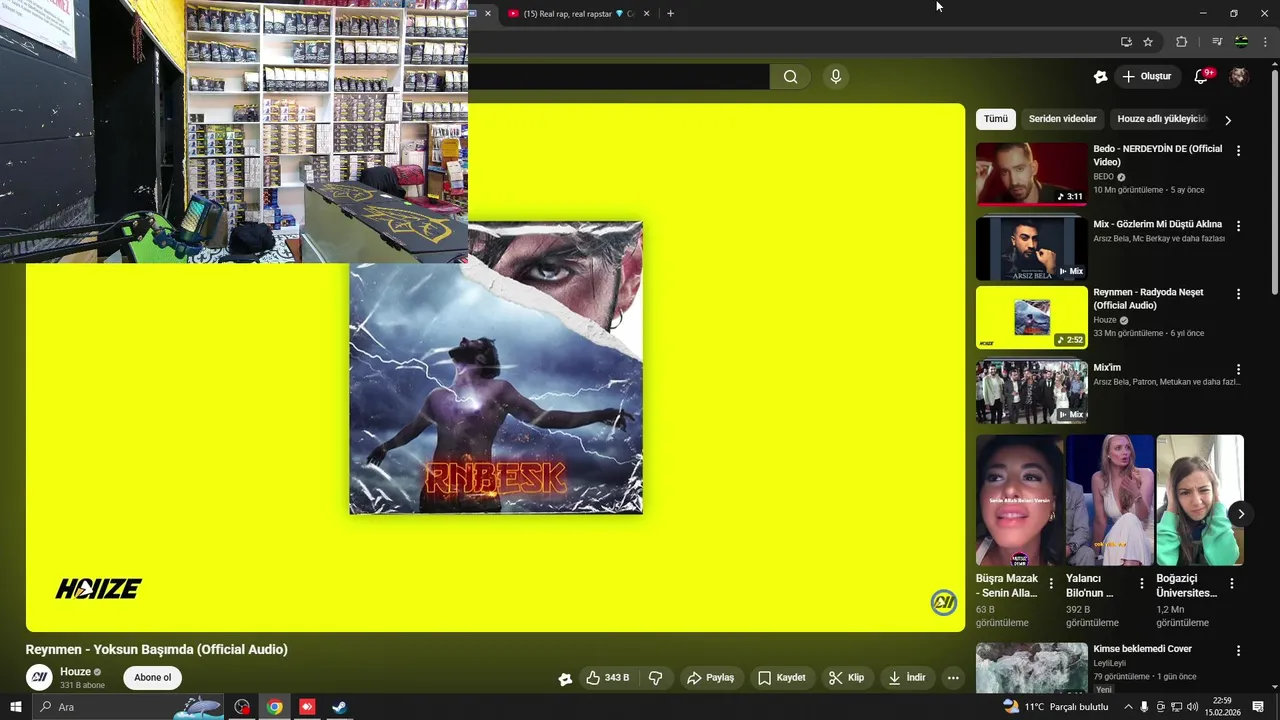1280x720 pixels.
Task: Click the sparkle Ask icon beside Oluştur
Action: tap(1100, 77)
